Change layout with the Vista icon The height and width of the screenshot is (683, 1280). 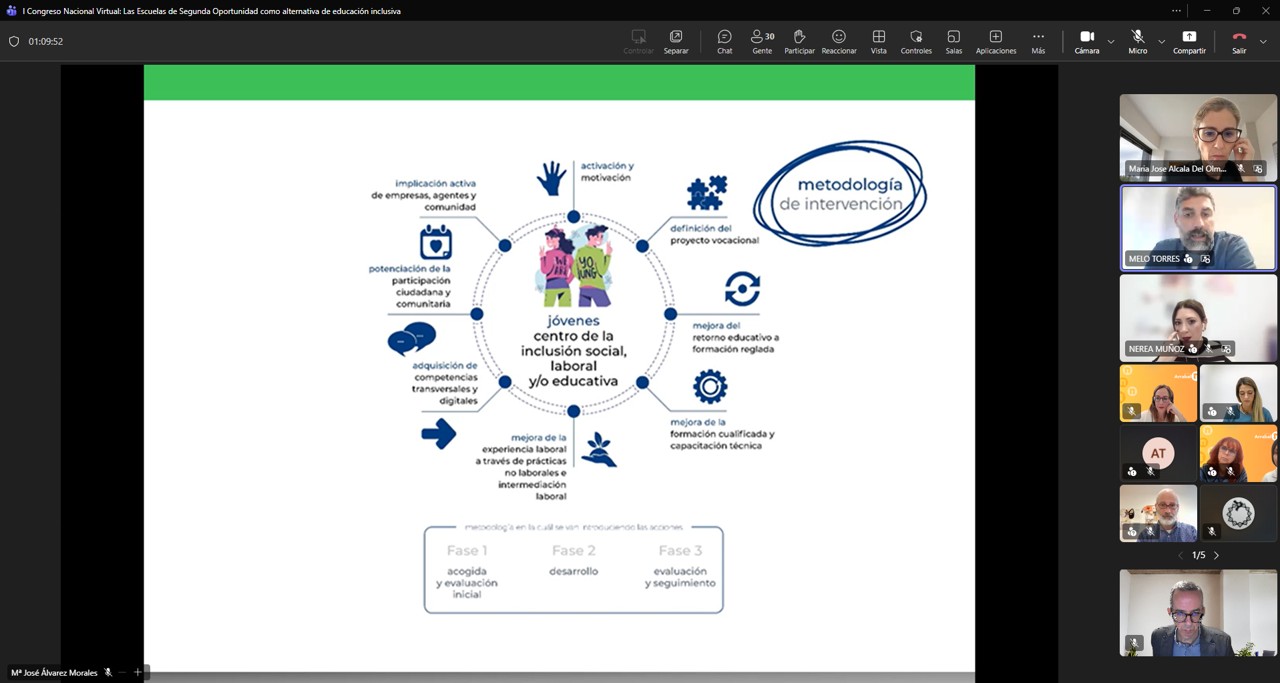click(x=878, y=41)
